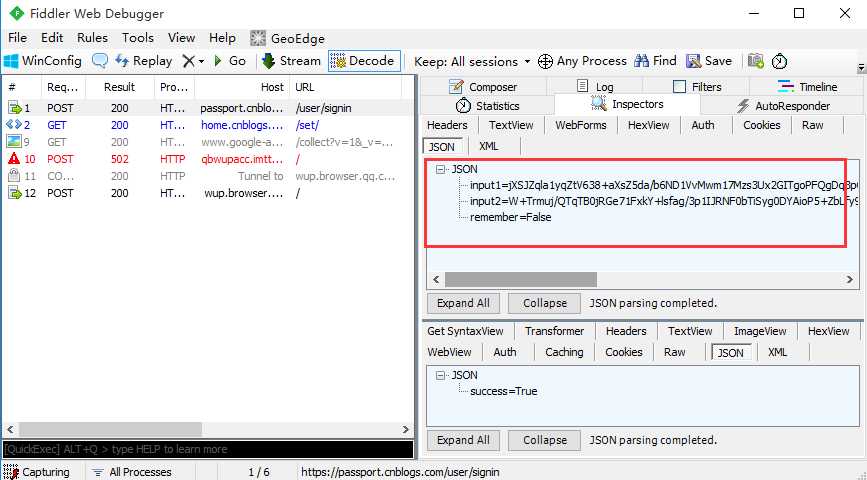Open the Rules menu
This screenshot has height=480, width=867.
point(92,38)
